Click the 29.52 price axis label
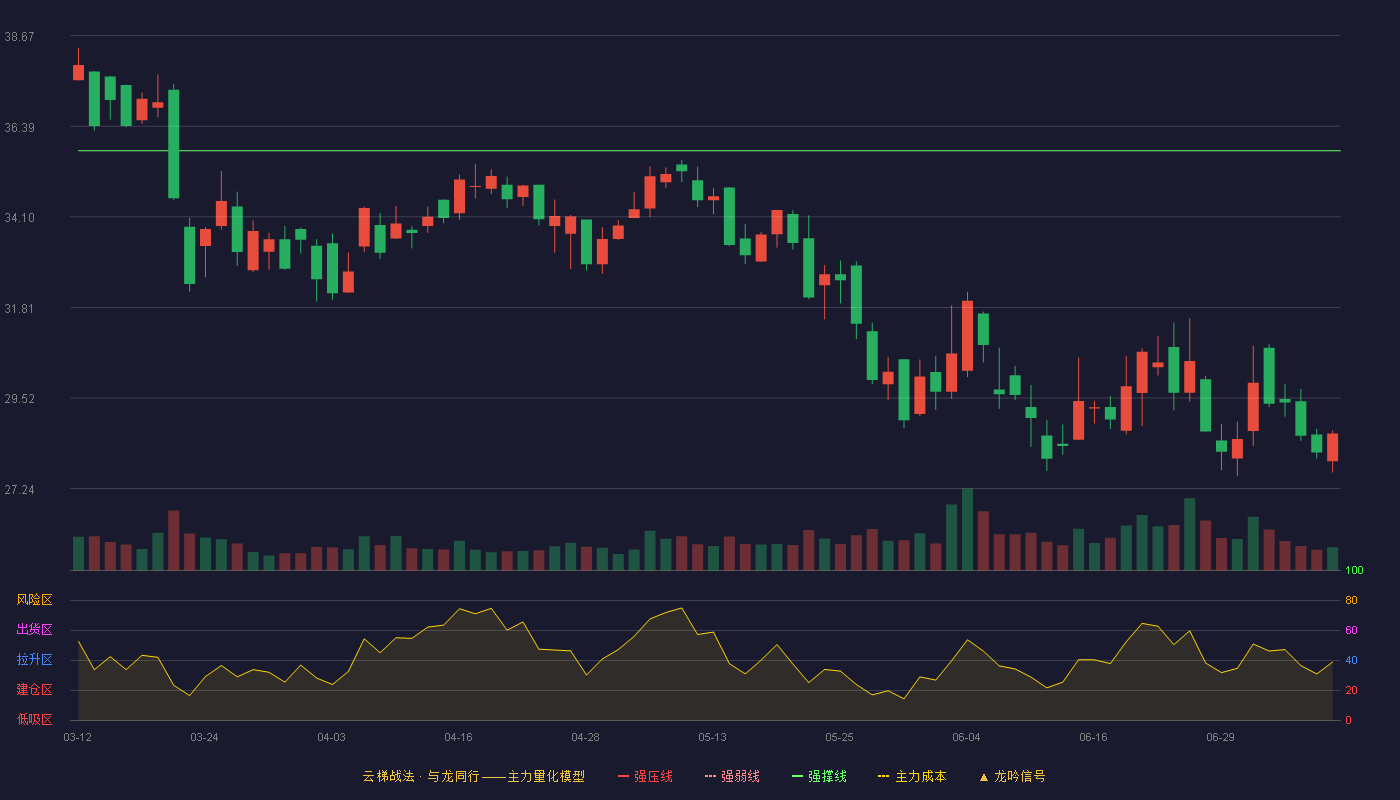Viewport: 1400px width, 800px height. [19, 398]
